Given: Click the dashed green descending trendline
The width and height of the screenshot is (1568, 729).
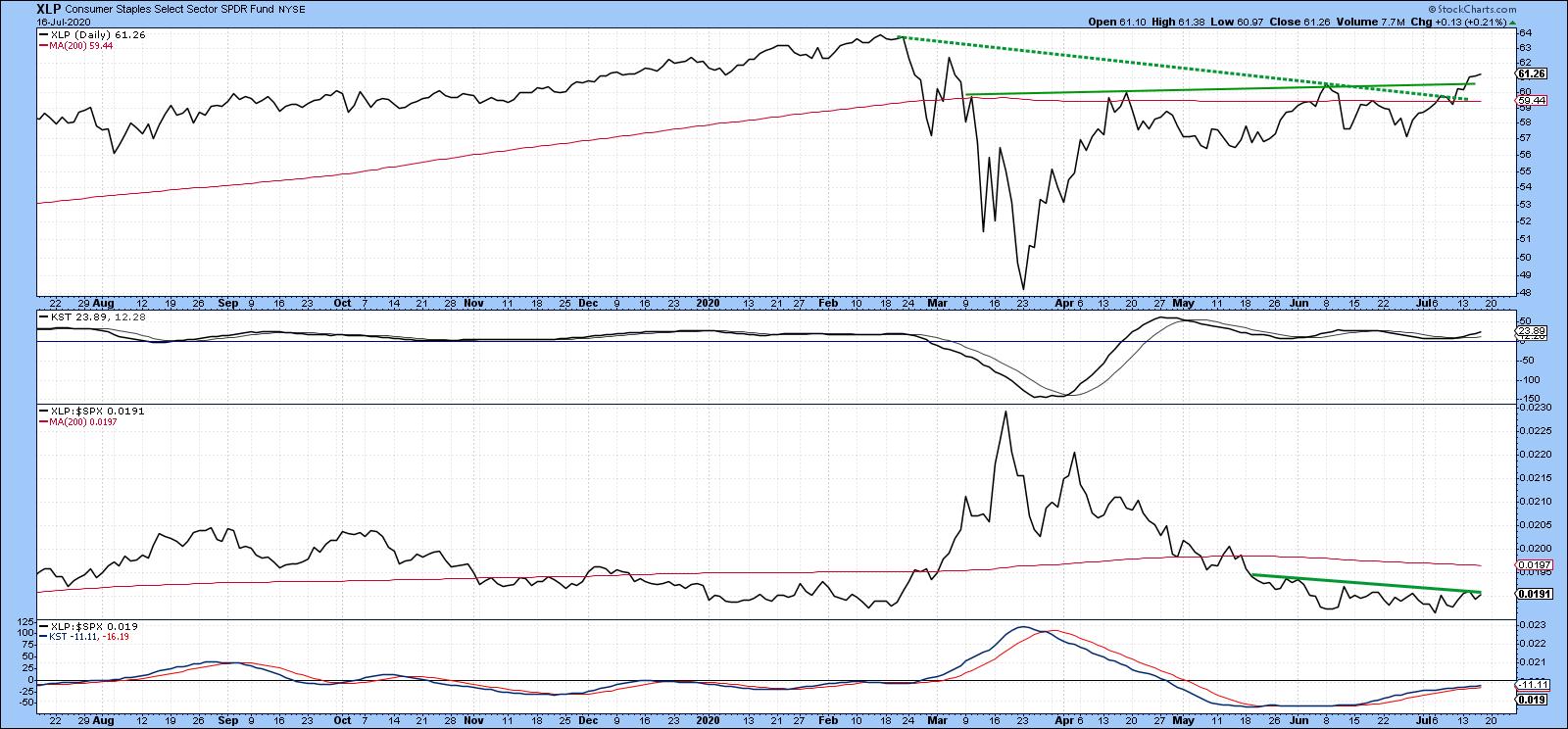Looking at the screenshot, I should tap(1127, 66).
